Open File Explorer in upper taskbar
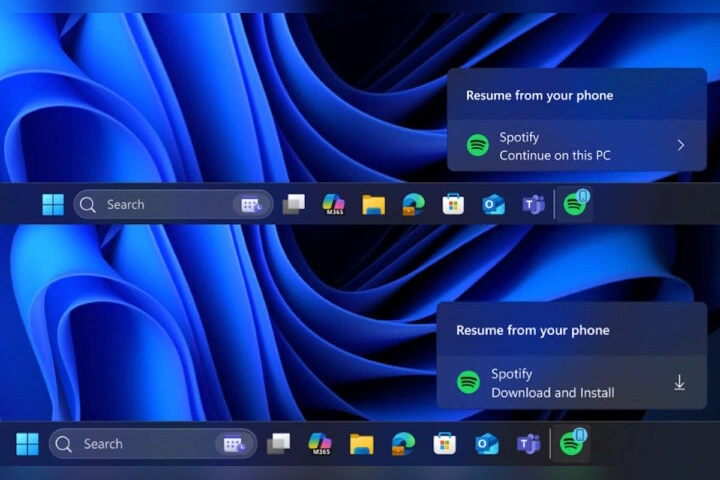 coord(373,204)
